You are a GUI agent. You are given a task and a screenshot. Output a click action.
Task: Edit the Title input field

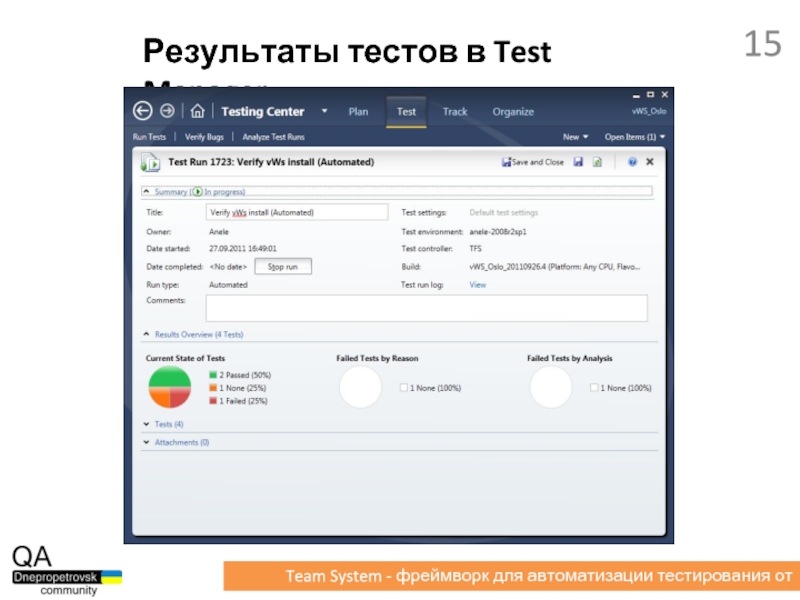click(297, 212)
